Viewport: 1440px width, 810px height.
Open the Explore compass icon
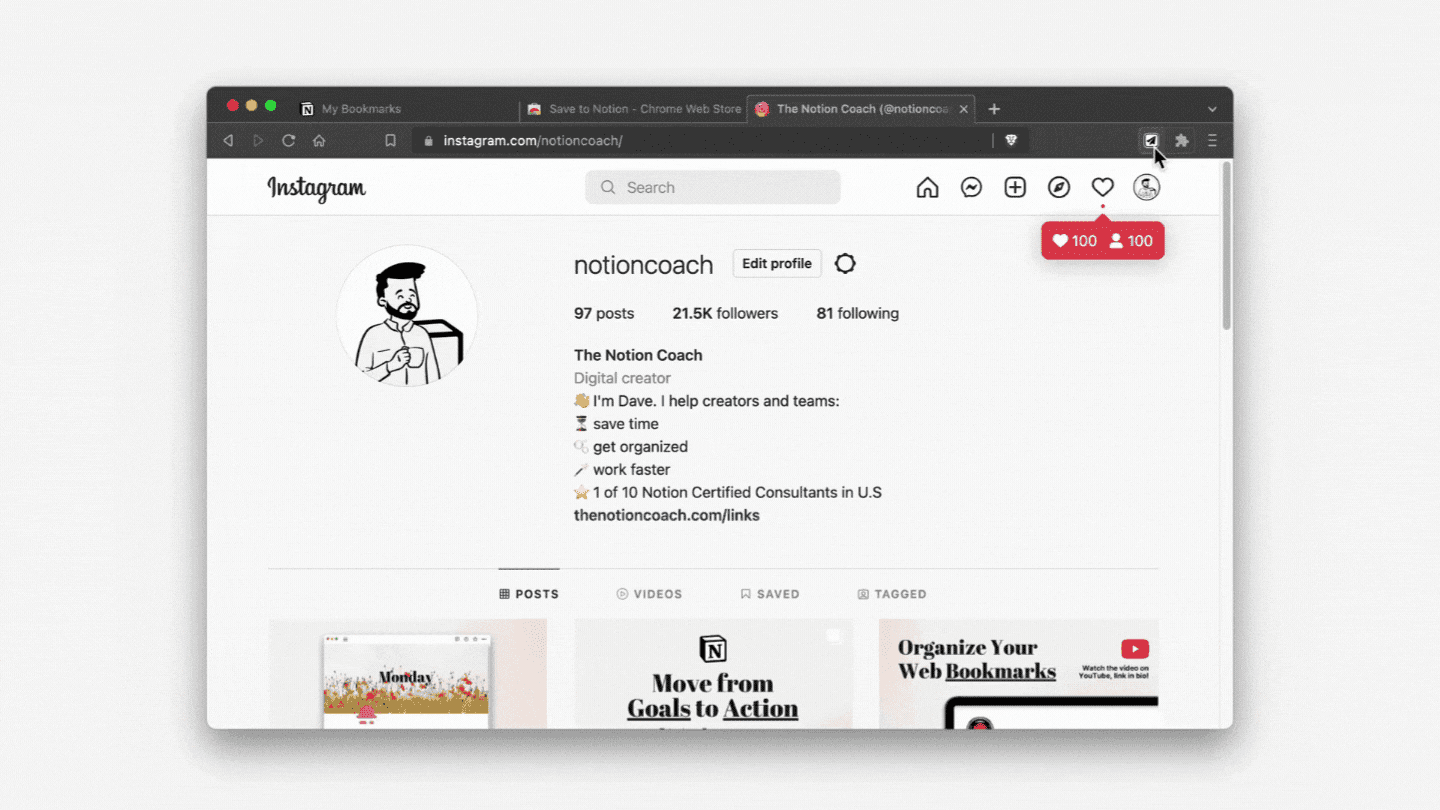coord(1059,187)
